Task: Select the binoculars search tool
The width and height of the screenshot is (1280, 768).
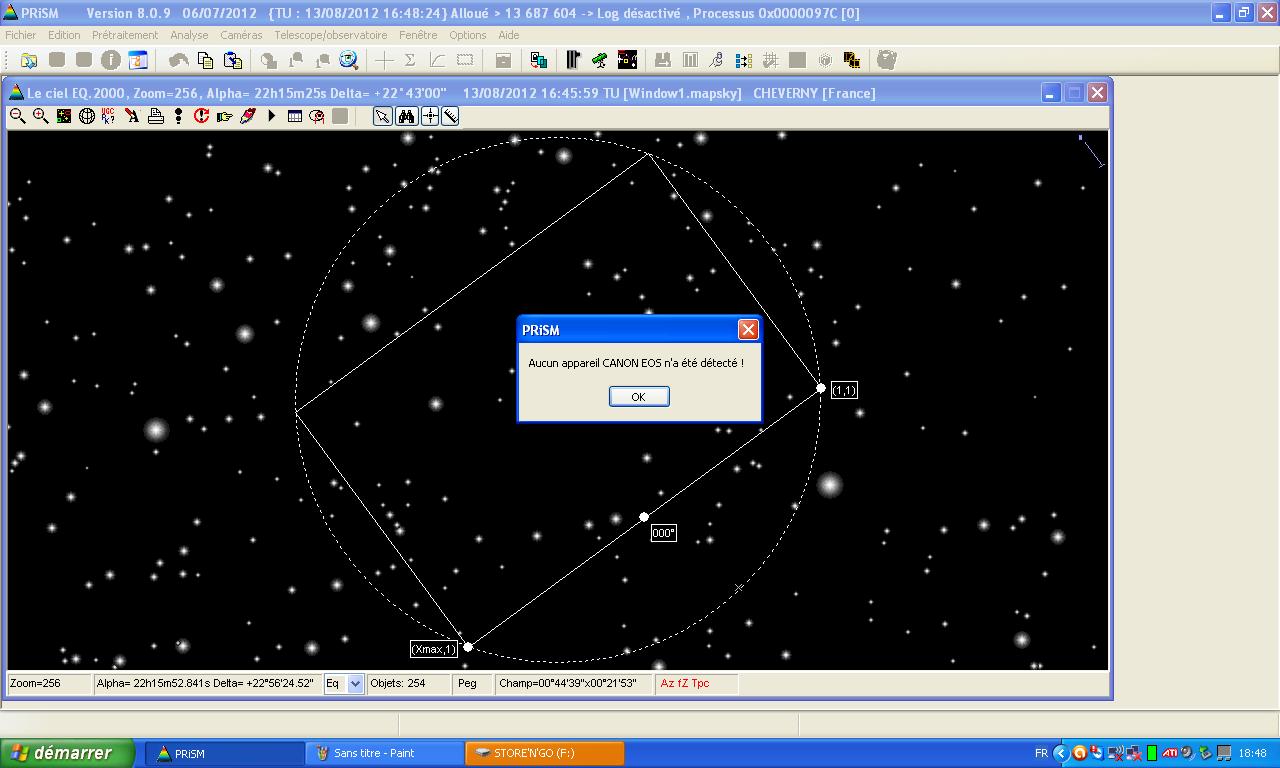Action: [x=406, y=116]
